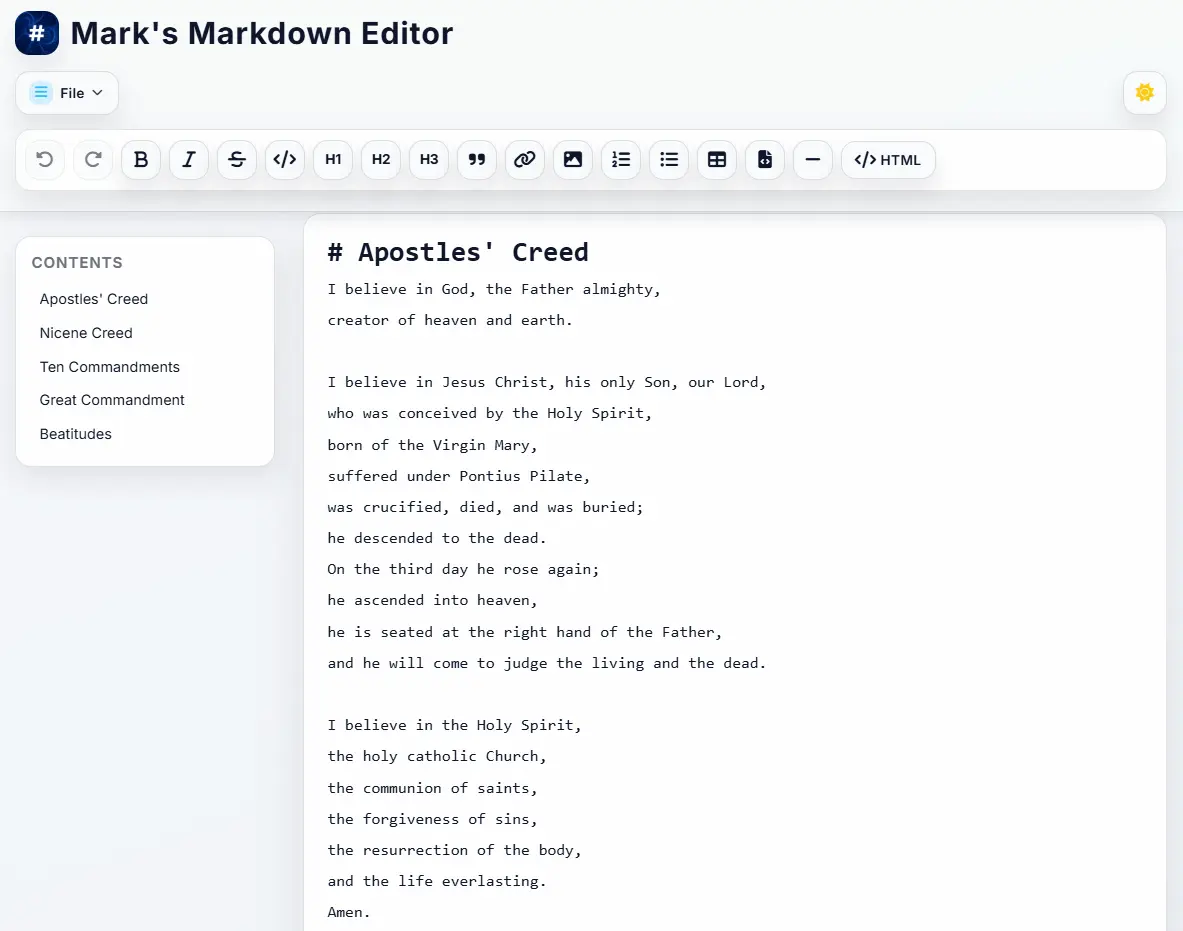Image resolution: width=1183 pixels, height=931 pixels.
Task: Apply Heading 2 formatting
Action: click(x=380, y=160)
